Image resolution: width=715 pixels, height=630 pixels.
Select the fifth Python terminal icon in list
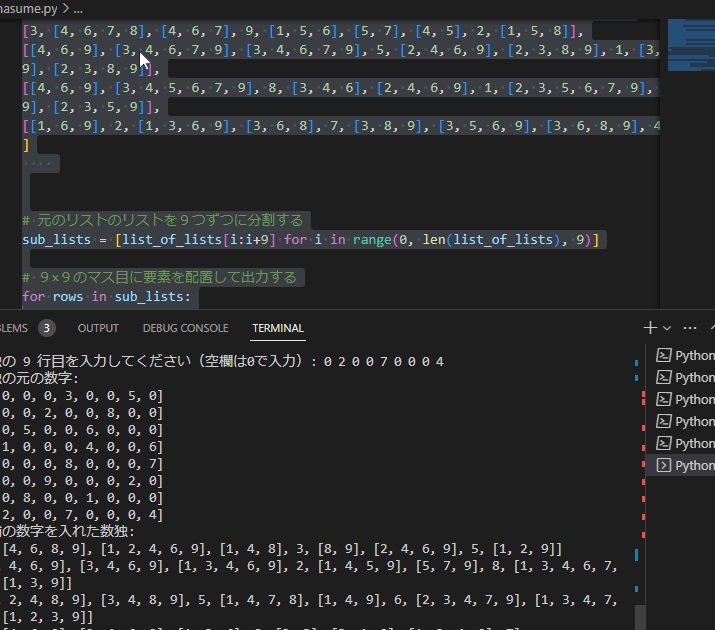coord(663,444)
